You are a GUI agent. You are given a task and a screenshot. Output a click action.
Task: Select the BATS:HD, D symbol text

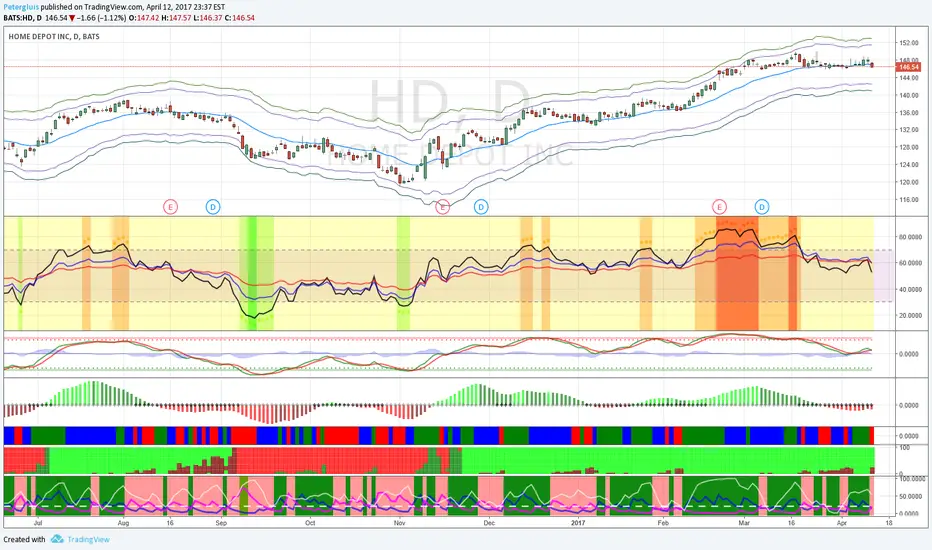tap(23, 18)
